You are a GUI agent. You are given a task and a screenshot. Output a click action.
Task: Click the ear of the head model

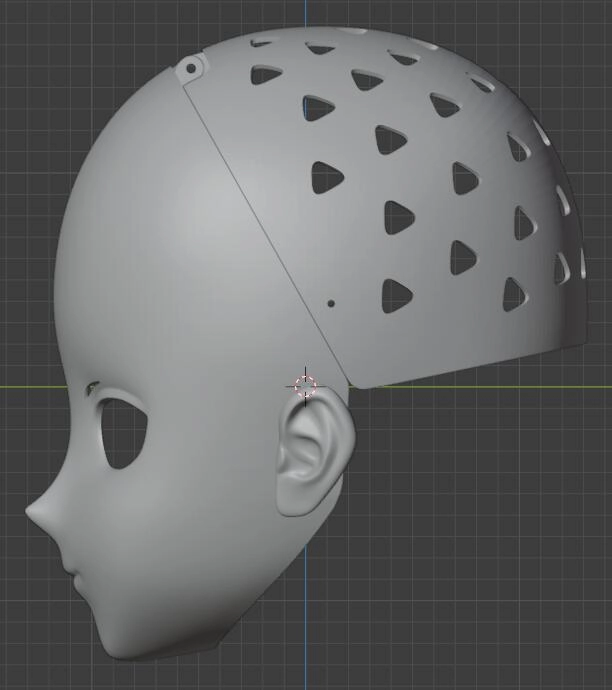tap(315, 454)
